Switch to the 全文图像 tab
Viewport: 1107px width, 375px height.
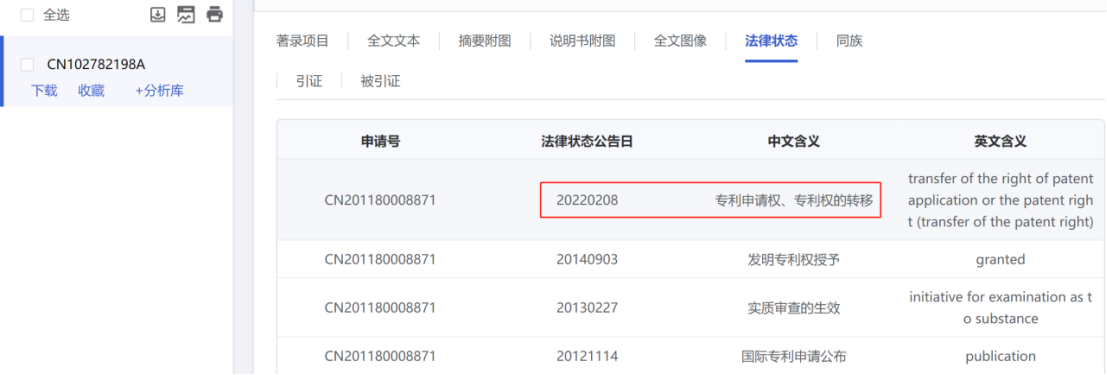(x=680, y=41)
